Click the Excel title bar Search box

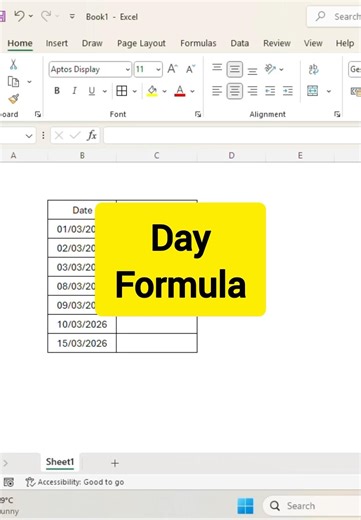click(x=334, y=16)
